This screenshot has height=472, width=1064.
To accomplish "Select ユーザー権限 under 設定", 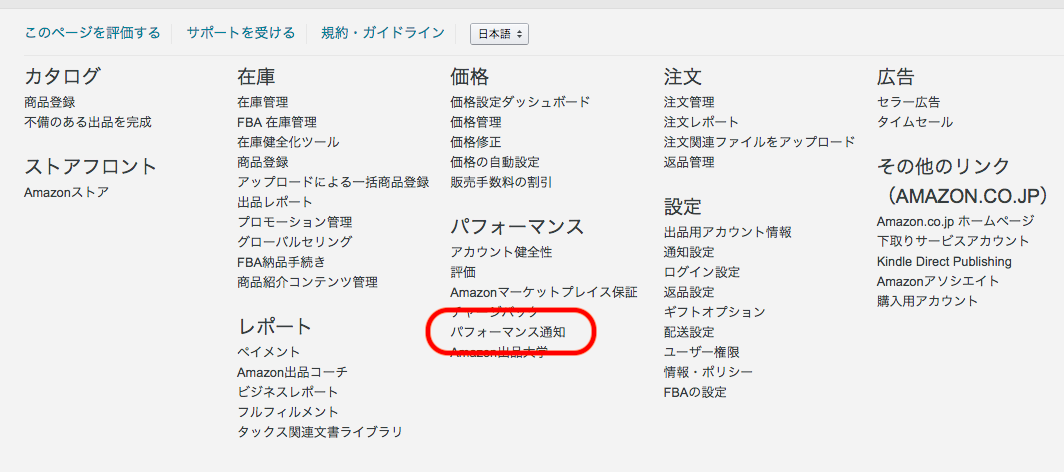I will 701,352.
